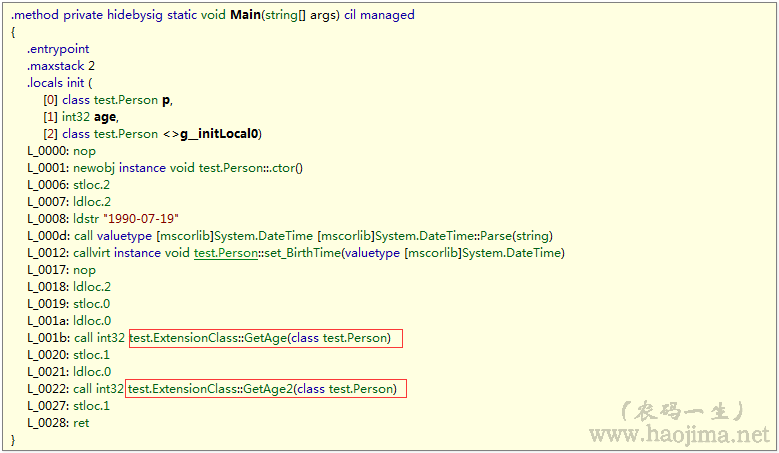Select line L_0021: ldloc.0
This screenshot has width=779, height=453.
[x=69, y=372]
